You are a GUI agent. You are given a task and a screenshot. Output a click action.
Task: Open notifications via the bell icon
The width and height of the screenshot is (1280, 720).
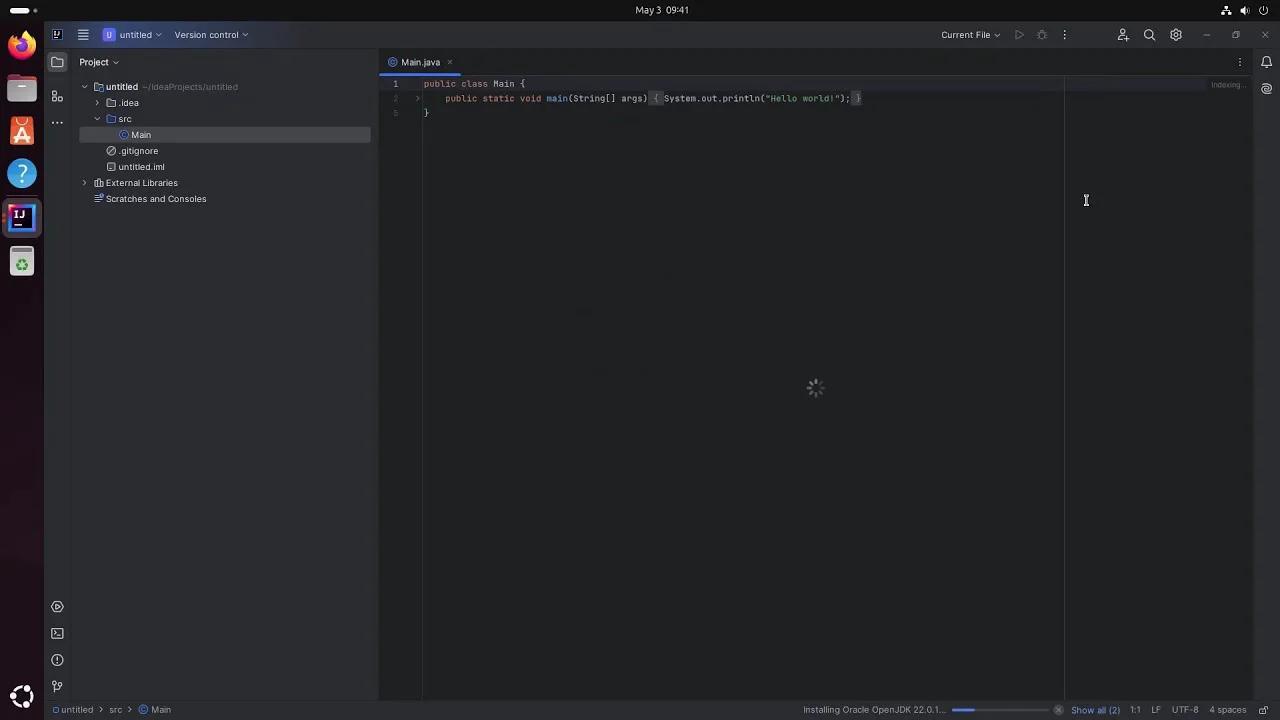(x=1266, y=62)
